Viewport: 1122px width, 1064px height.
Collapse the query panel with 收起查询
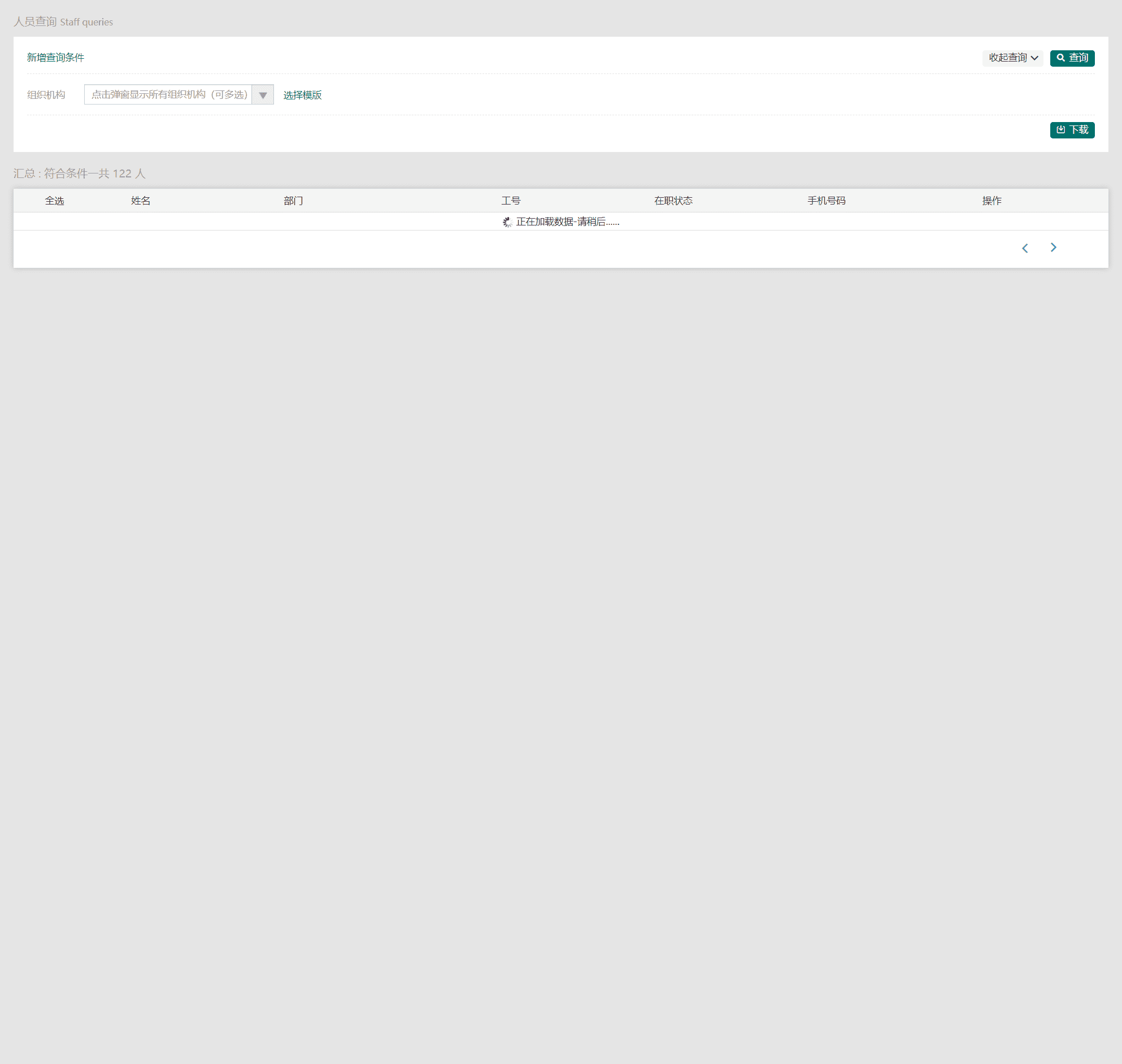coord(1012,58)
